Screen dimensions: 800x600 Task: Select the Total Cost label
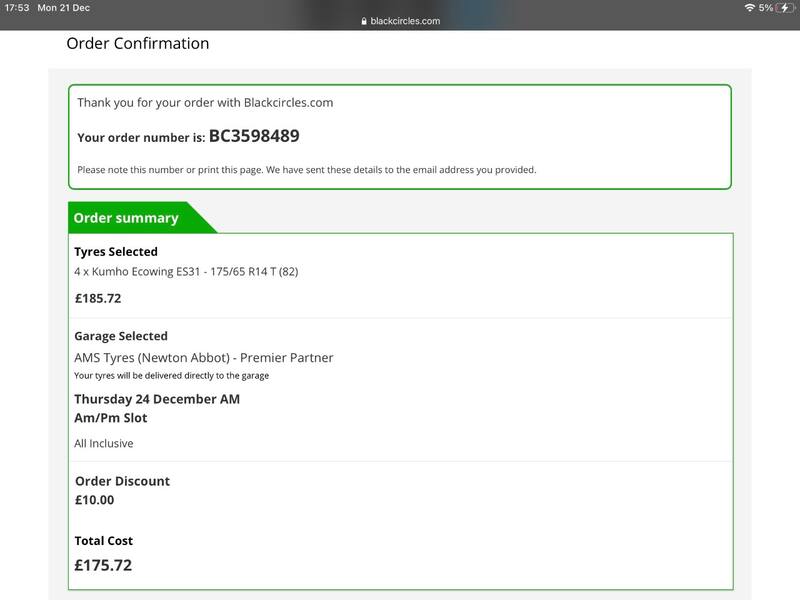pos(104,541)
